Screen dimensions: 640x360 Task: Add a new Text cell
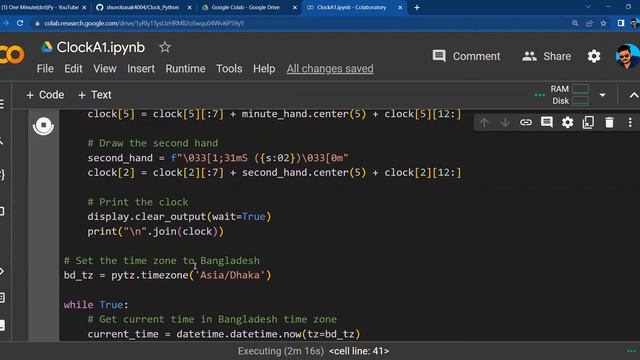point(94,95)
